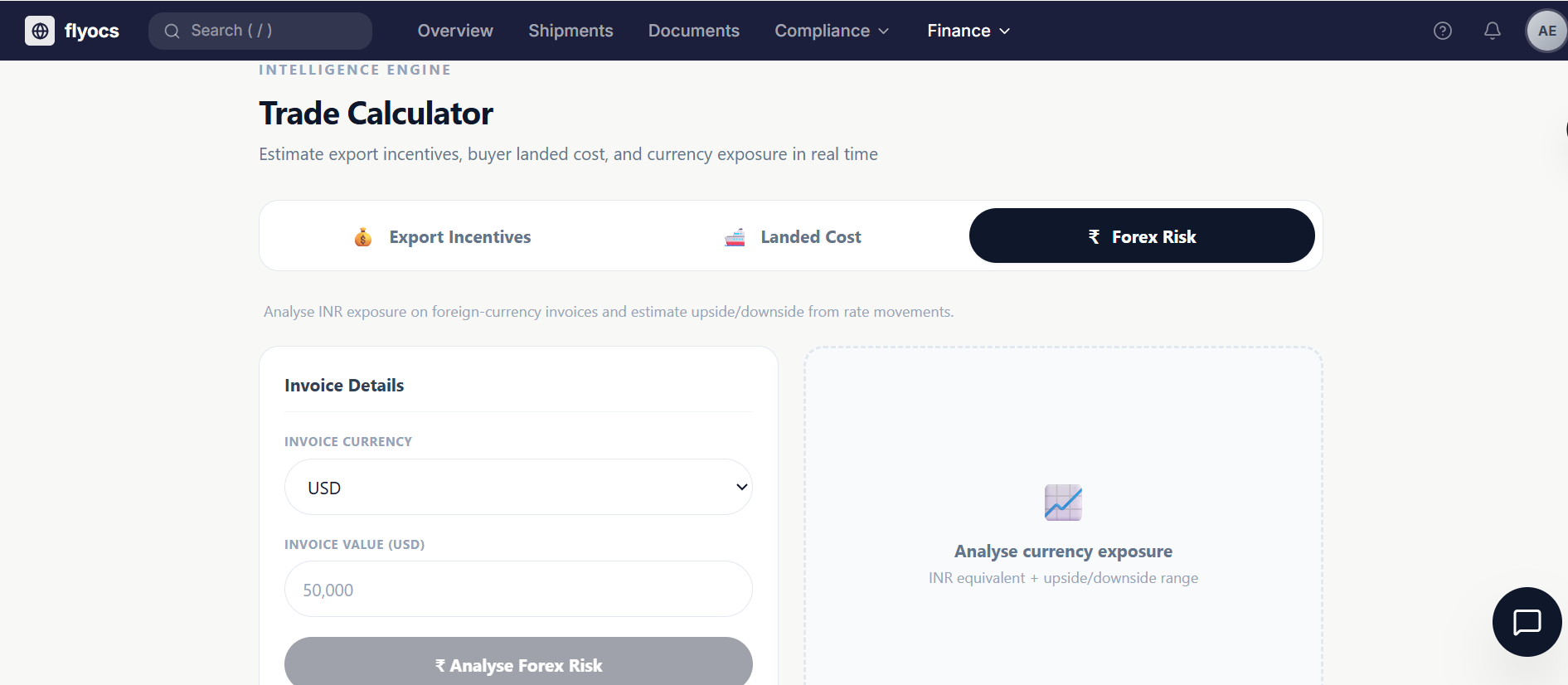Viewport: 1568px width, 685px height.
Task: Open the Documents page link
Action: (x=693, y=31)
